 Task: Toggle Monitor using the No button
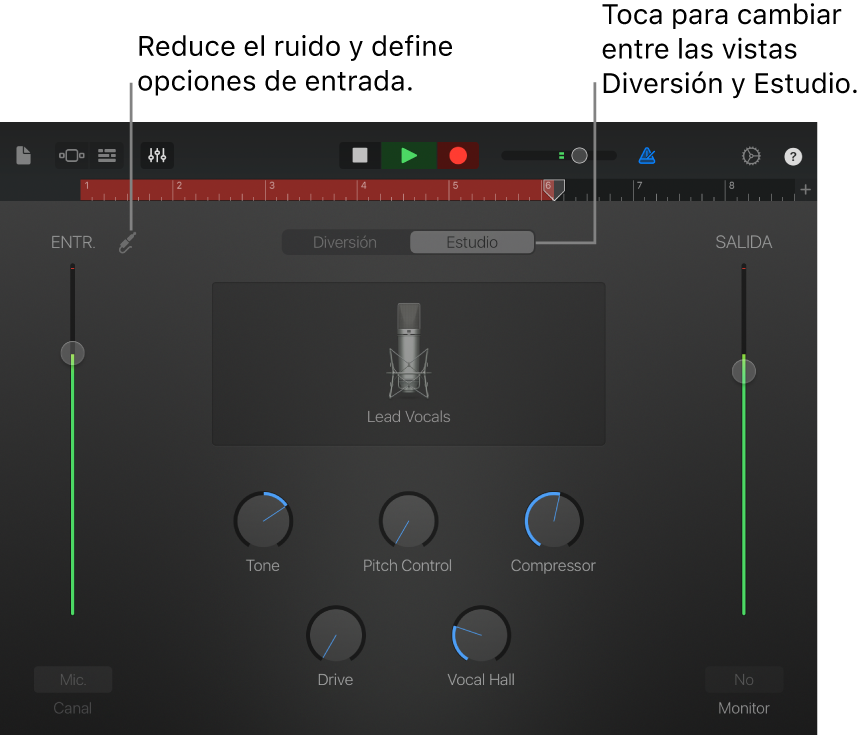tap(743, 679)
